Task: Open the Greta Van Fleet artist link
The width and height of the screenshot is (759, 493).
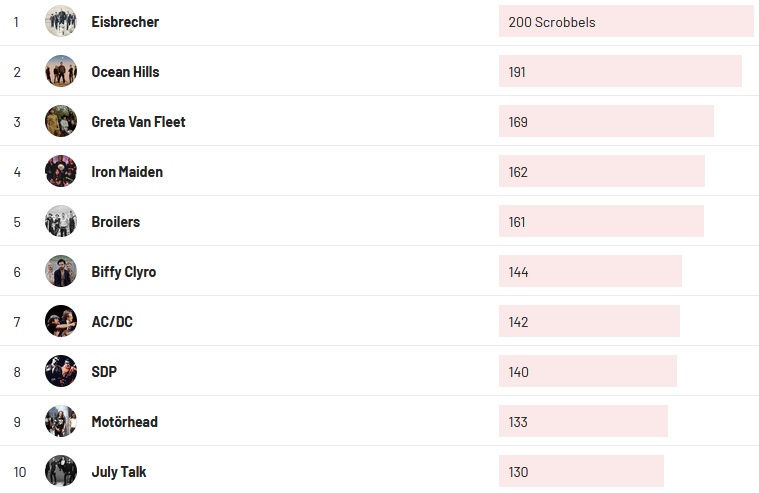Action: click(x=138, y=122)
